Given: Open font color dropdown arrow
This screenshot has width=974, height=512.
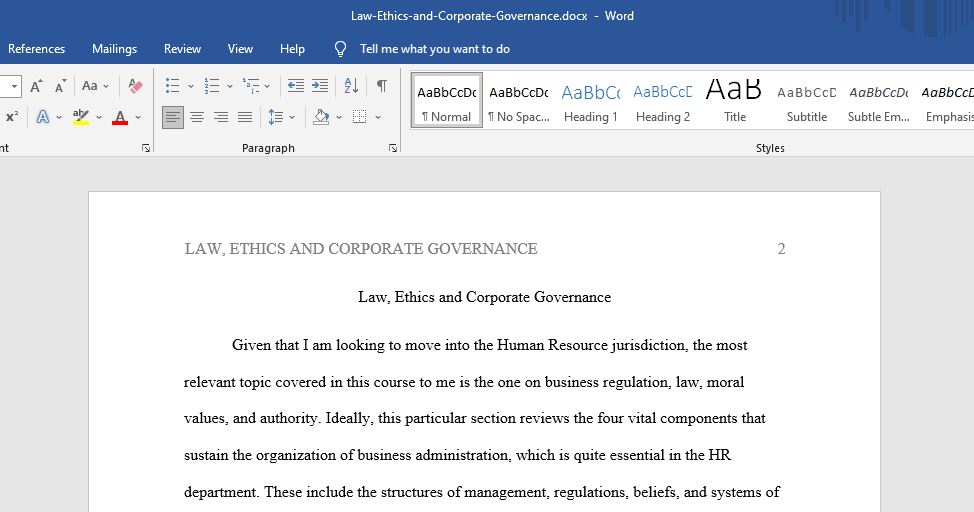Looking at the screenshot, I should click(138, 117).
